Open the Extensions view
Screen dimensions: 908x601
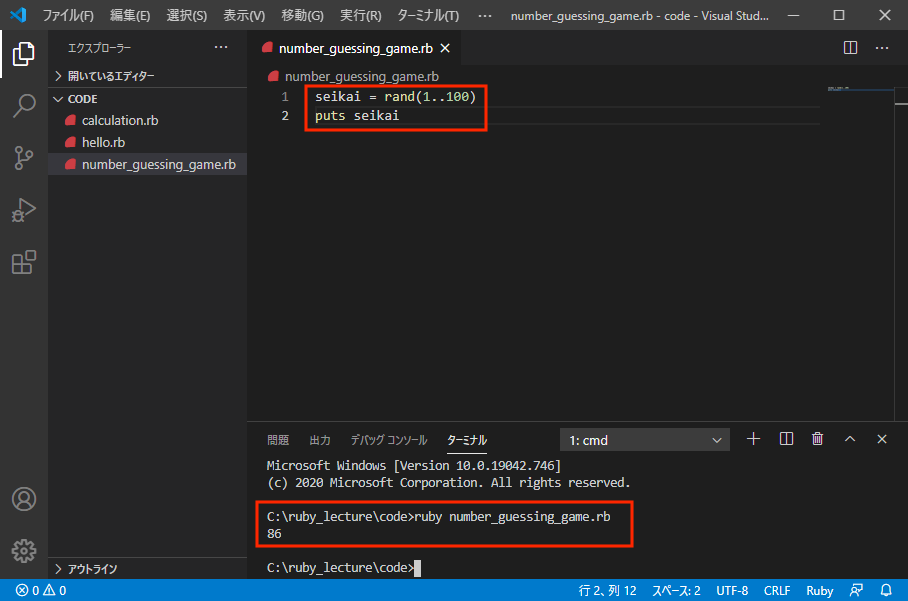[x=24, y=262]
